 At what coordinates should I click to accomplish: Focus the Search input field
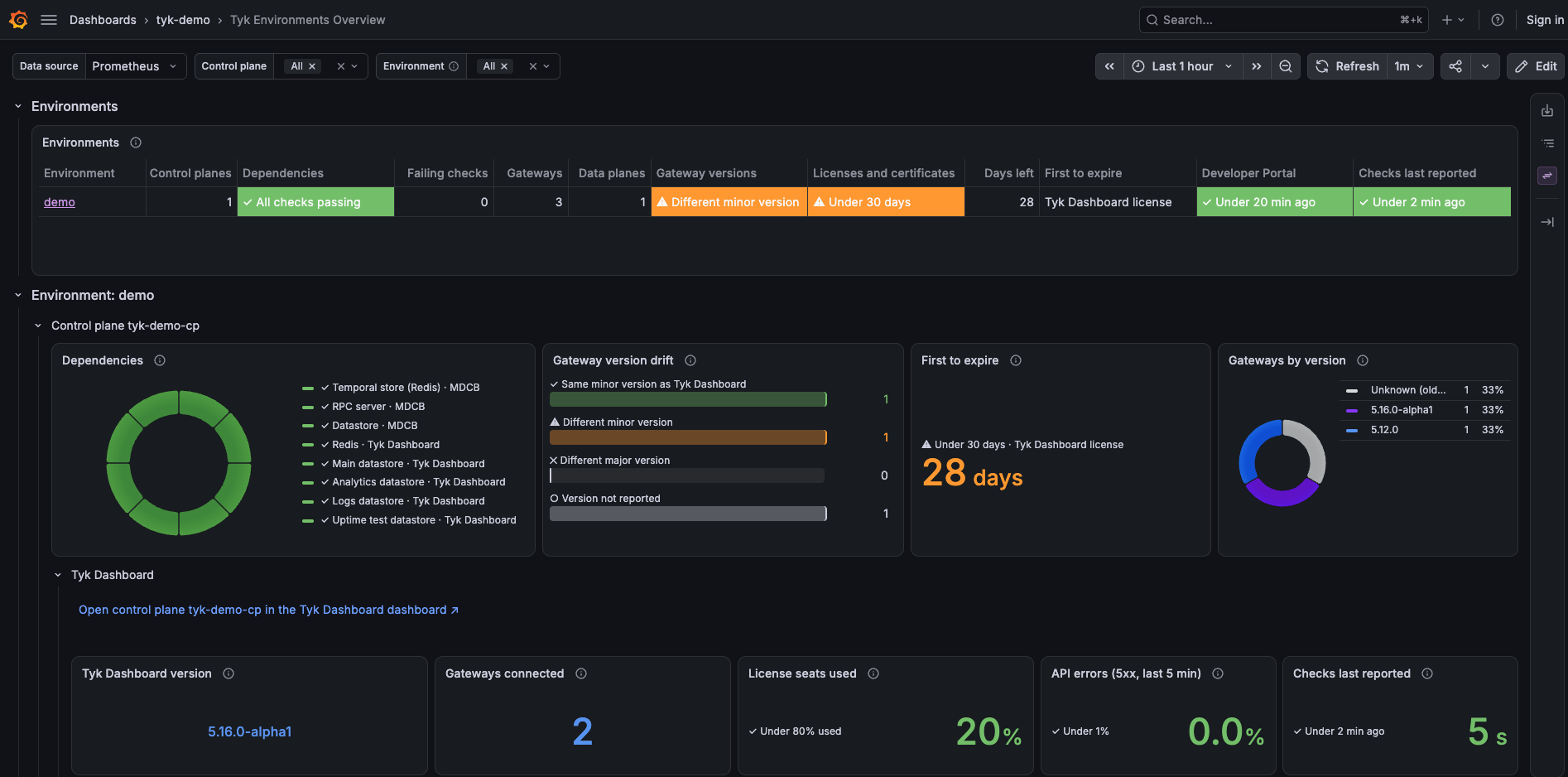[x=1284, y=20]
